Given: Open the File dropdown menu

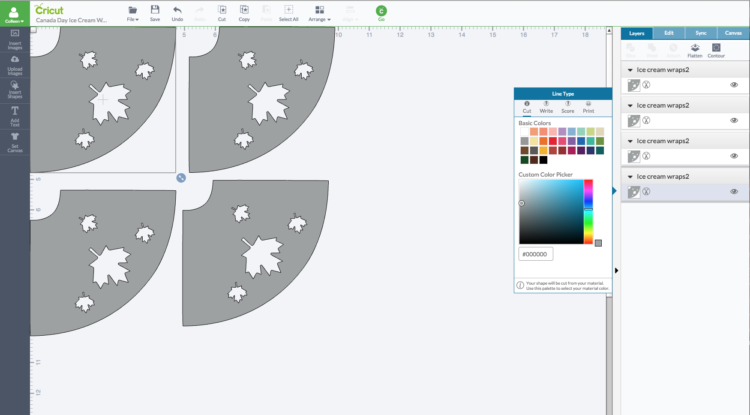Looking at the screenshot, I should pos(132,13).
